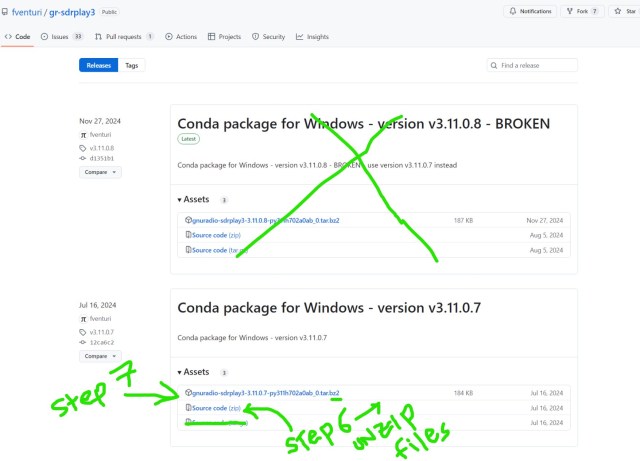Star the repository
The width and height of the screenshot is (640, 461).
pos(625,11)
